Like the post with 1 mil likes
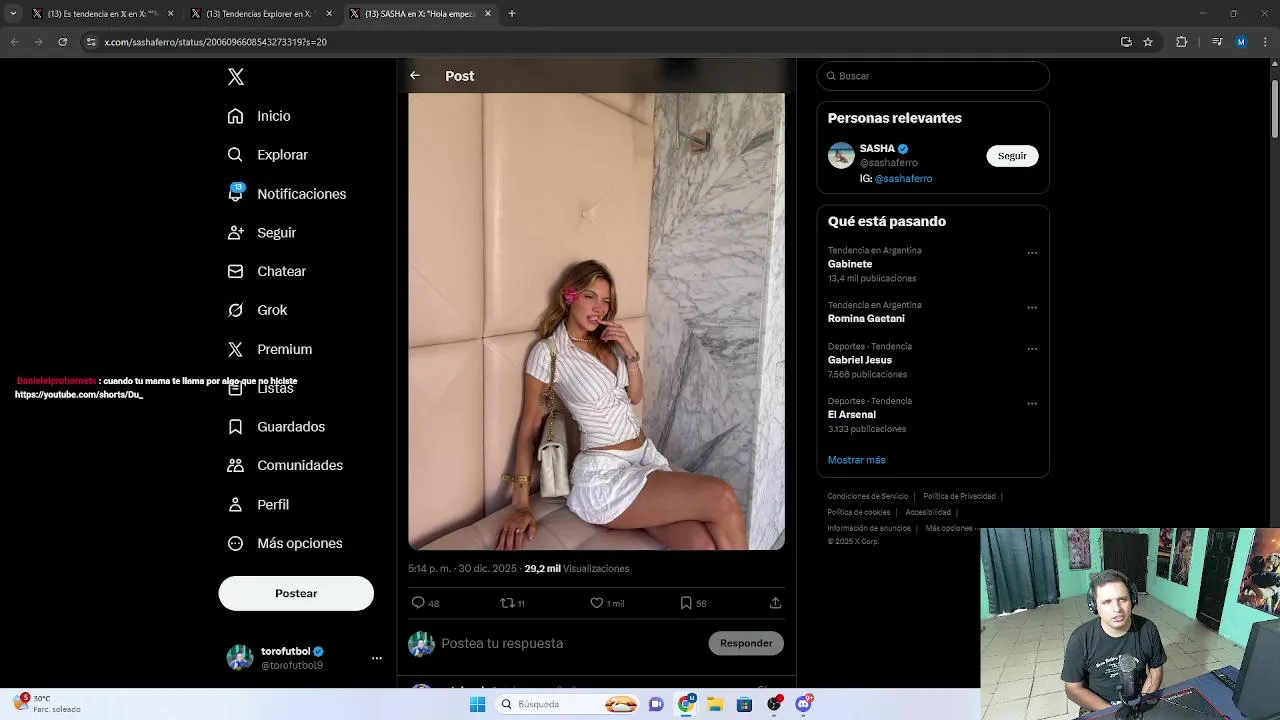The height and width of the screenshot is (720, 1280). tap(606, 603)
